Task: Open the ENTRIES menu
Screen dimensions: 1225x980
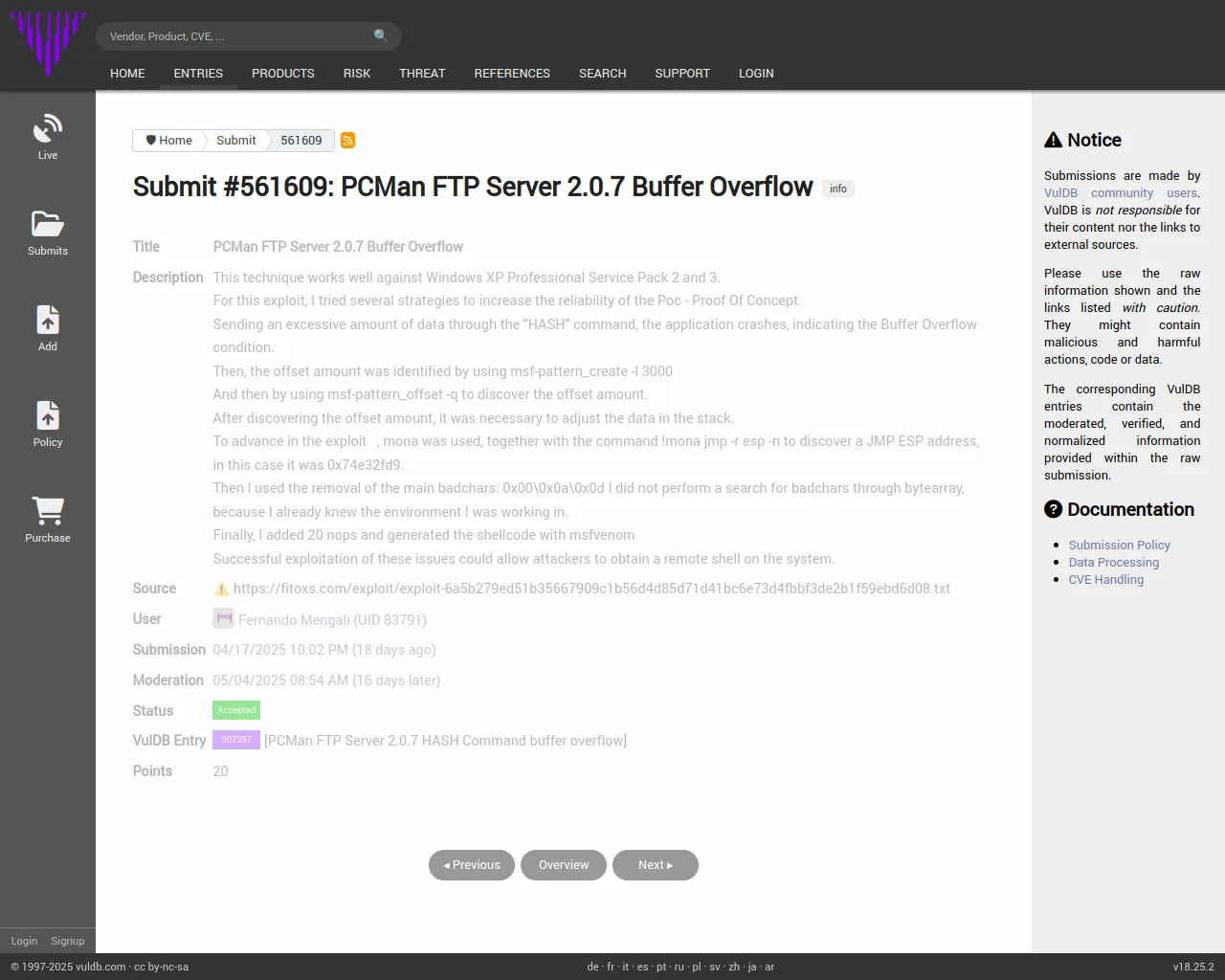Action: tap(198, 73)
